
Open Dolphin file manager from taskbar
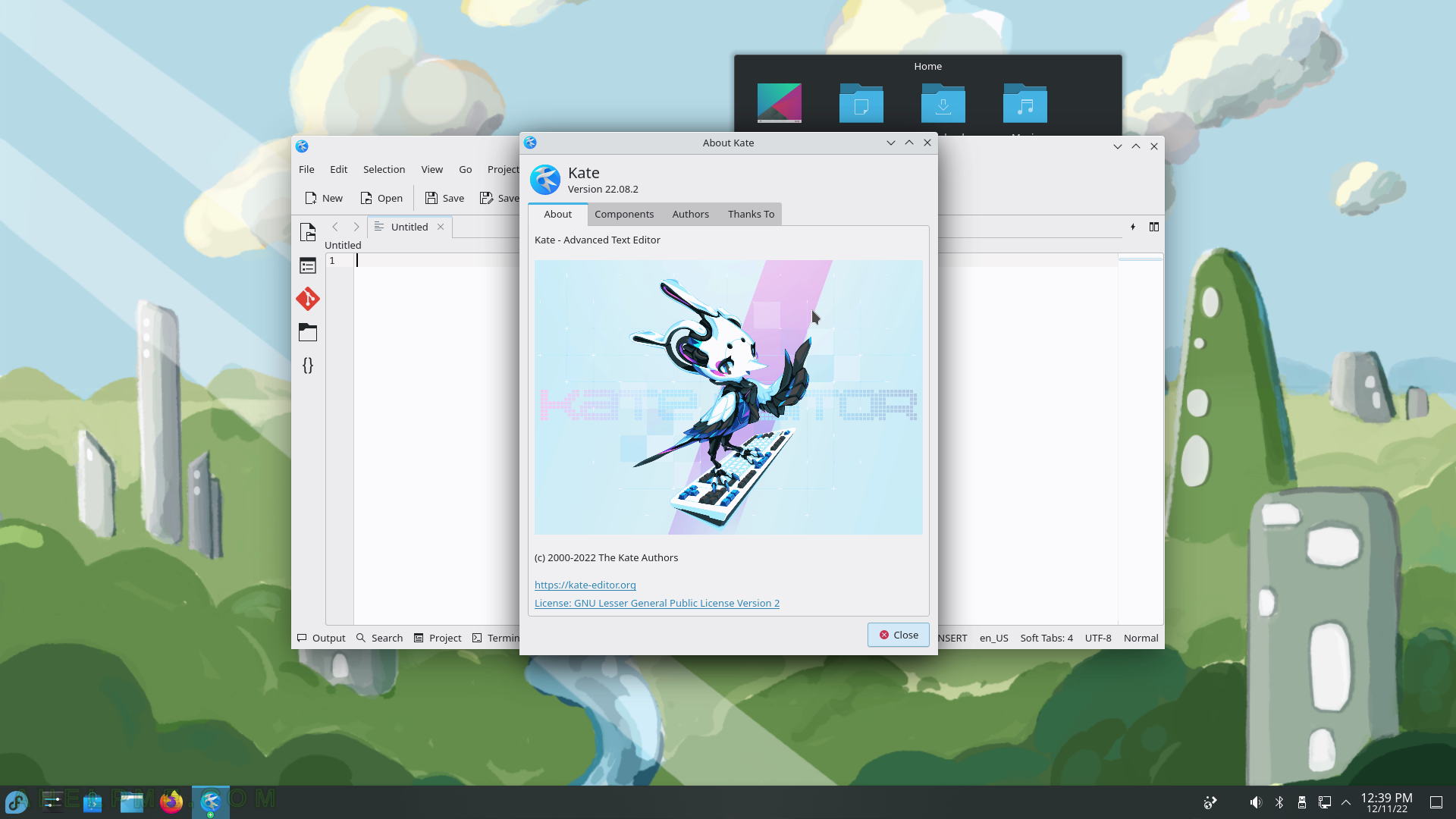point(132,802)
